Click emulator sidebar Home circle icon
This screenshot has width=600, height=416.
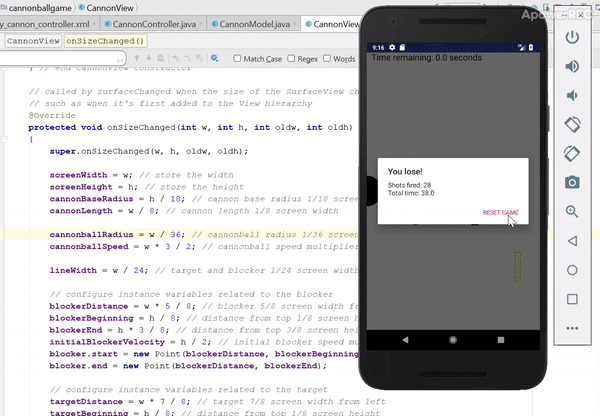pos(572,270)
